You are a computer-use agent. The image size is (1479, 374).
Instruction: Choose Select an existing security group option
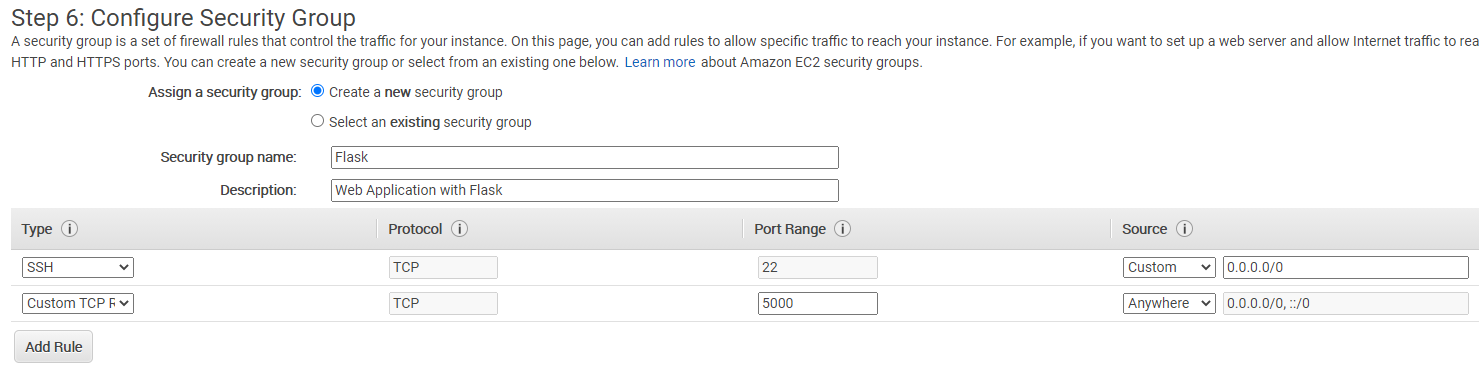coord(318,121)
